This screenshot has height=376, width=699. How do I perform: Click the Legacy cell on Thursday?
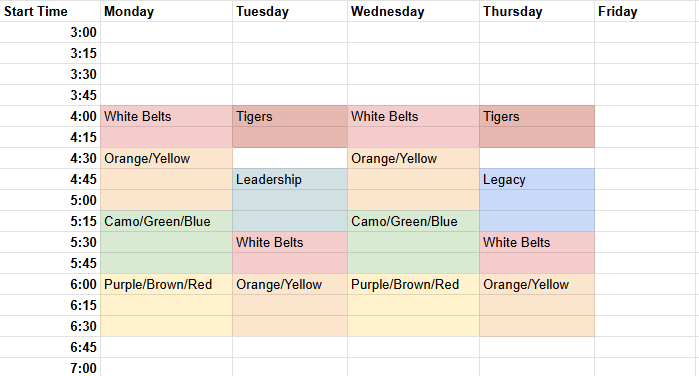[x=537, y=179]
